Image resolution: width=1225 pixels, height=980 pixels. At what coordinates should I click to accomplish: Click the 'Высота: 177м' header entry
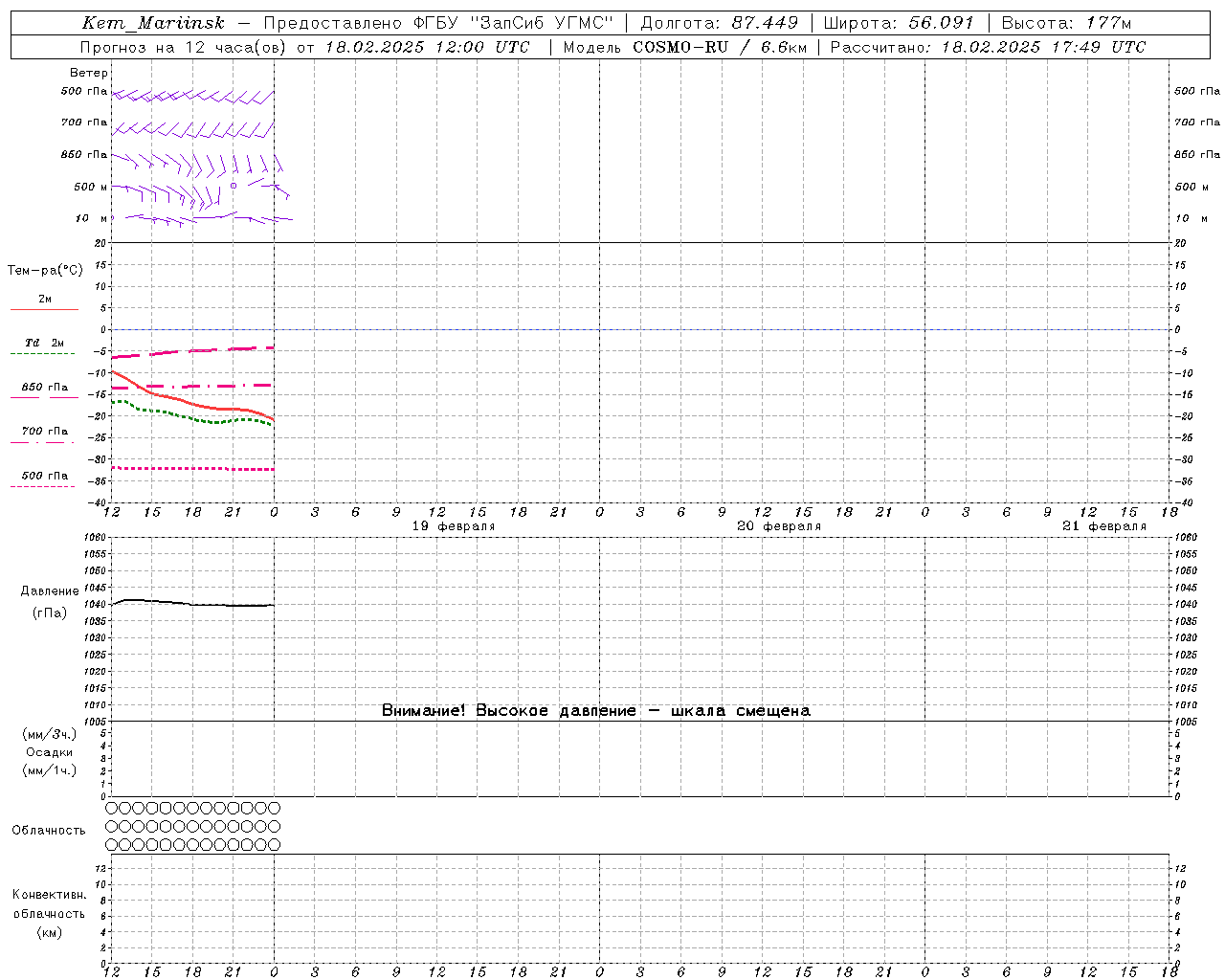(x=1066, y=23)
